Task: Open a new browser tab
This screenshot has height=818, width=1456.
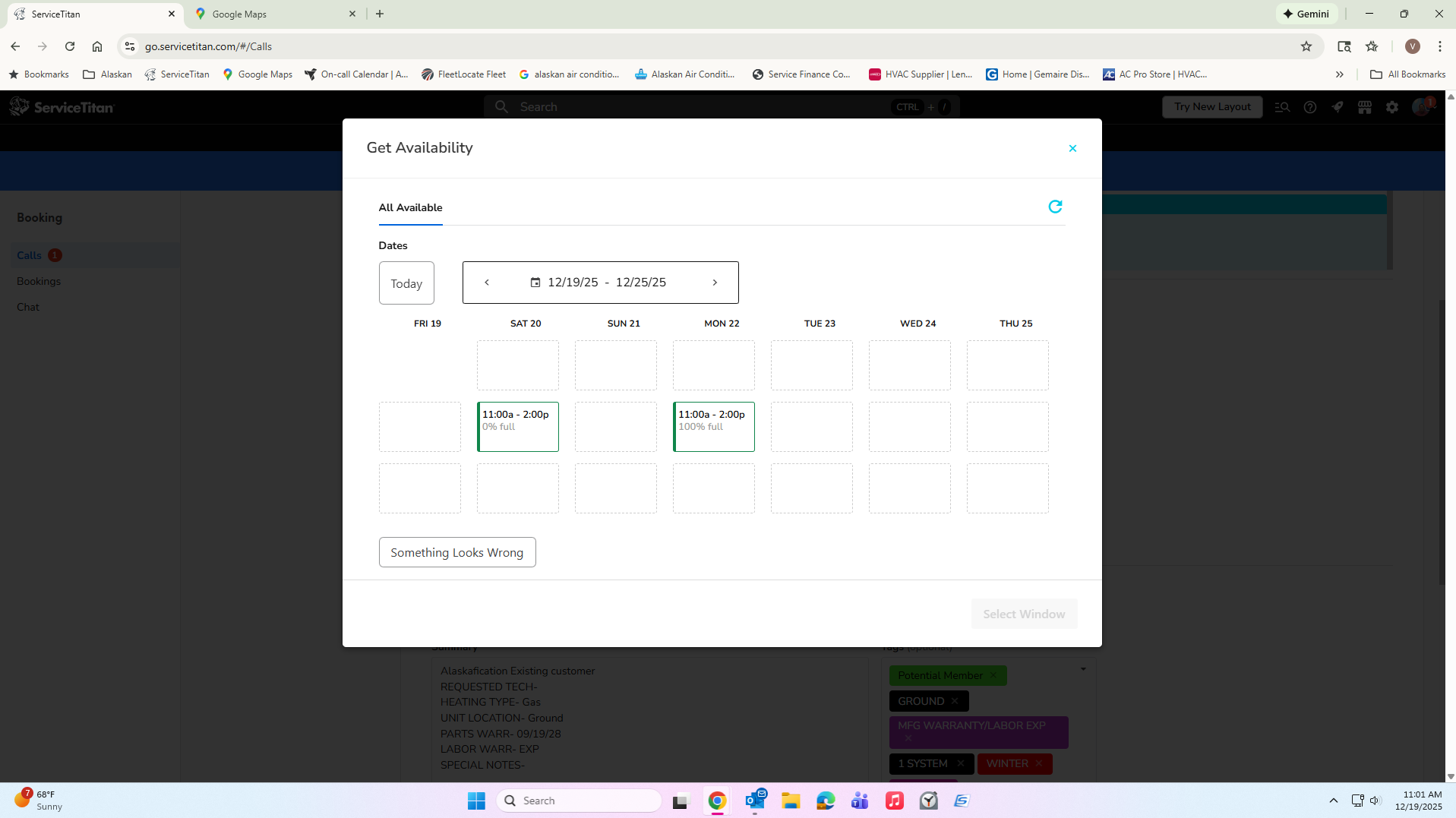Action: coord(380,14)
